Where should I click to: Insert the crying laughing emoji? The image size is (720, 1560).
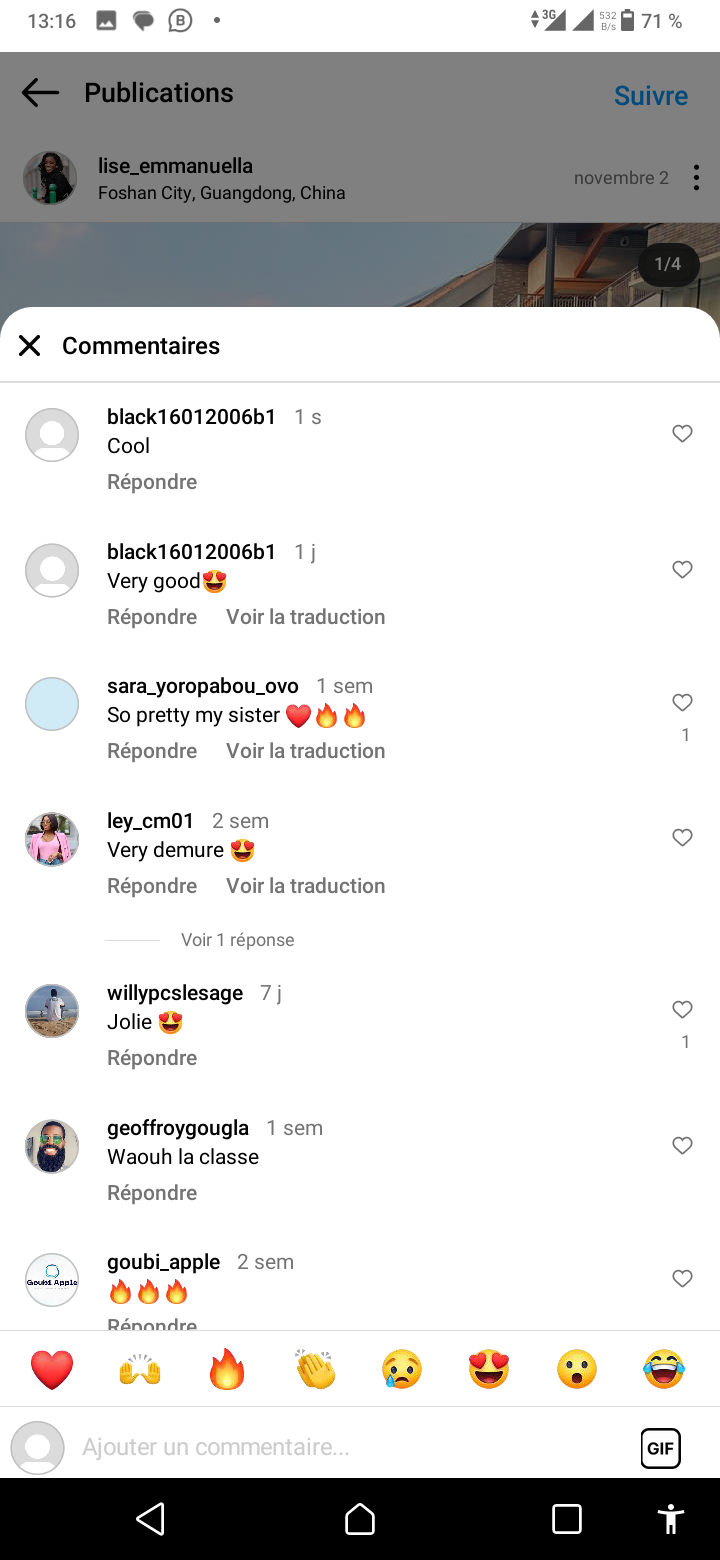point(664,1369)
